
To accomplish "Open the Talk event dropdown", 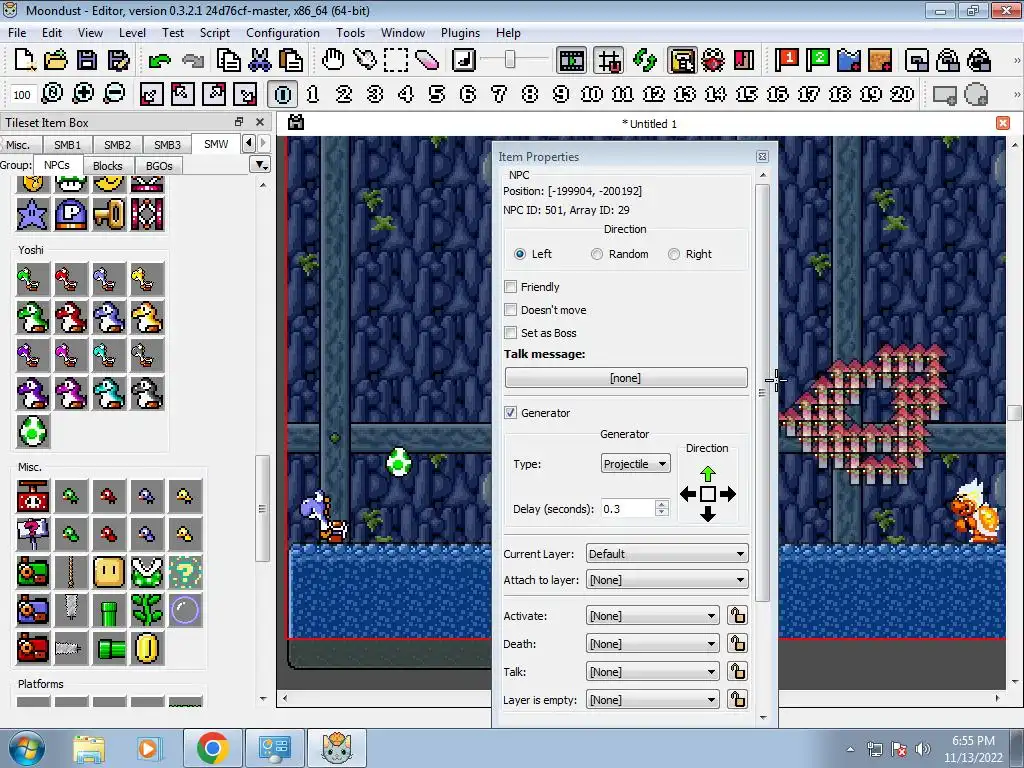I will pos(652,672).
